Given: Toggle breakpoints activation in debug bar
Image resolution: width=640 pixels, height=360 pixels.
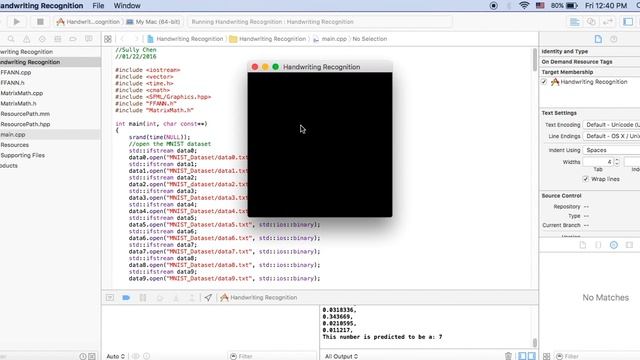Looking at the screenshot, I should [x=126, y=298].
